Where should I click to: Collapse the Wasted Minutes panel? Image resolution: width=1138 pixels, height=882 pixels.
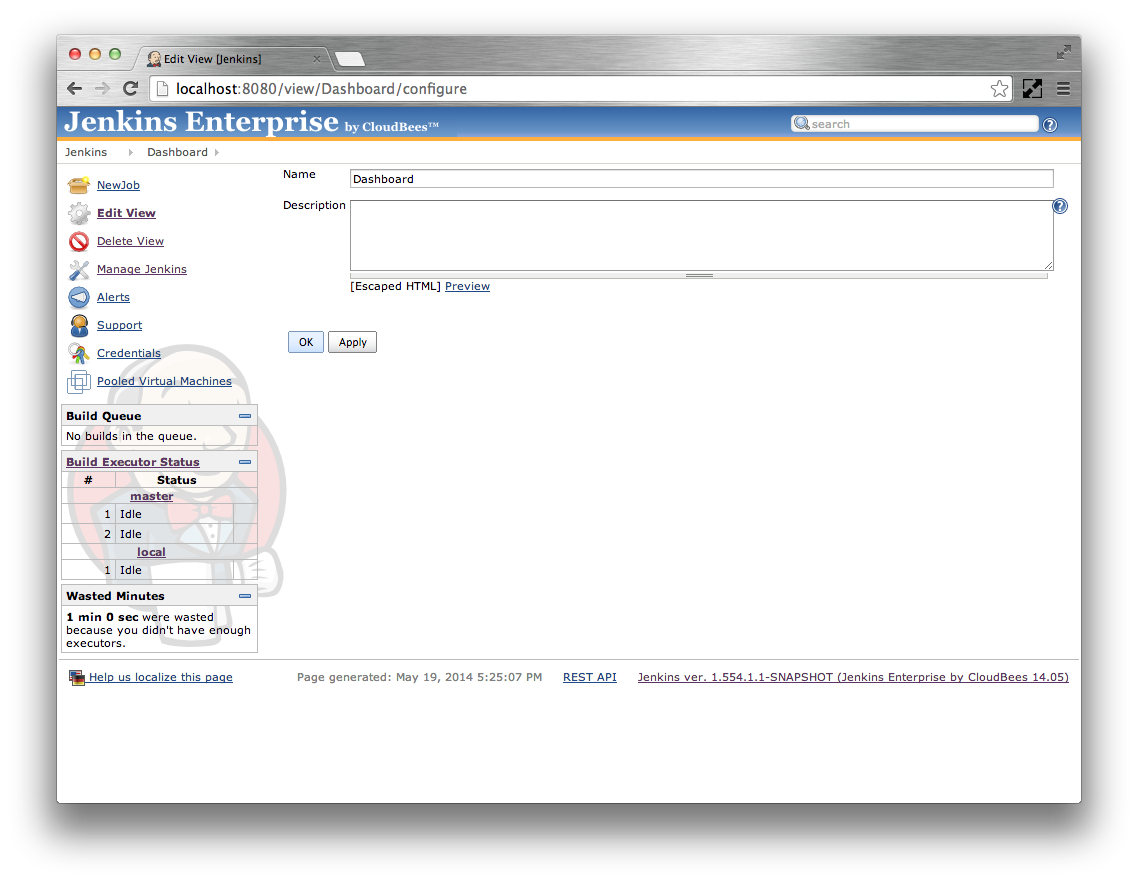pyautogui.click(x=245, y=596)
